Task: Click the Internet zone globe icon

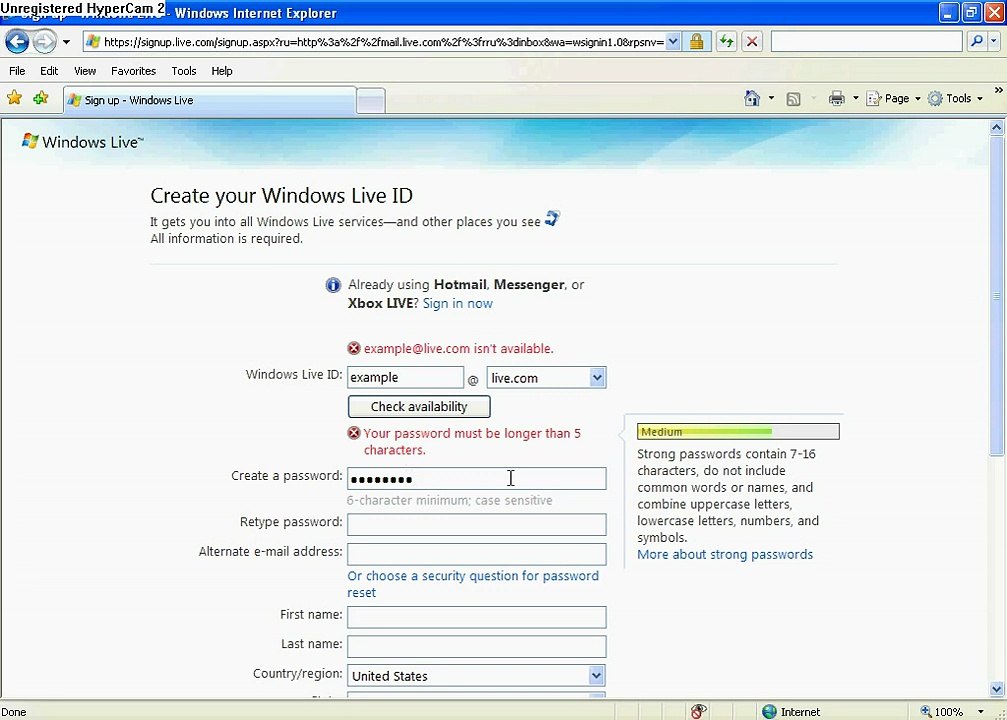Action: pyautogui.click(x=769, y=712)
